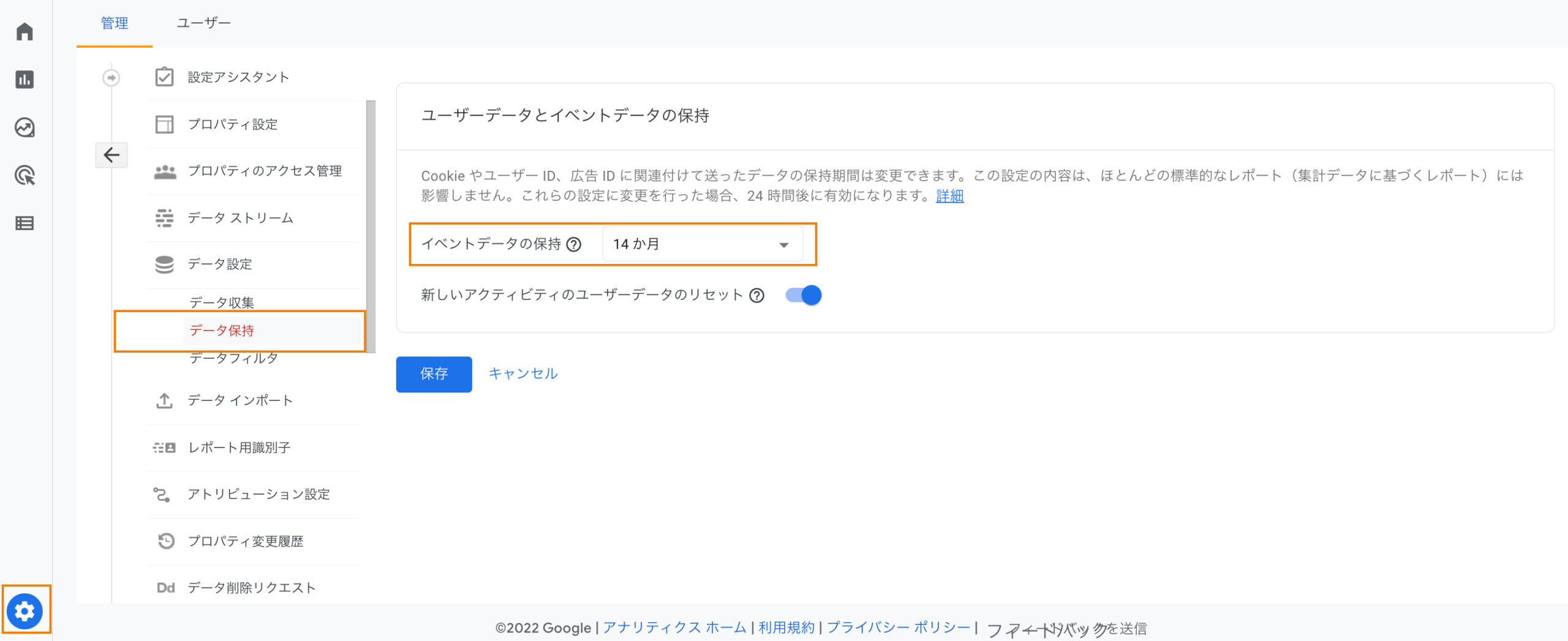Click the データ インポート upload icon
The width and height of the screenshot is (1568, 641).
pos(164,401)
